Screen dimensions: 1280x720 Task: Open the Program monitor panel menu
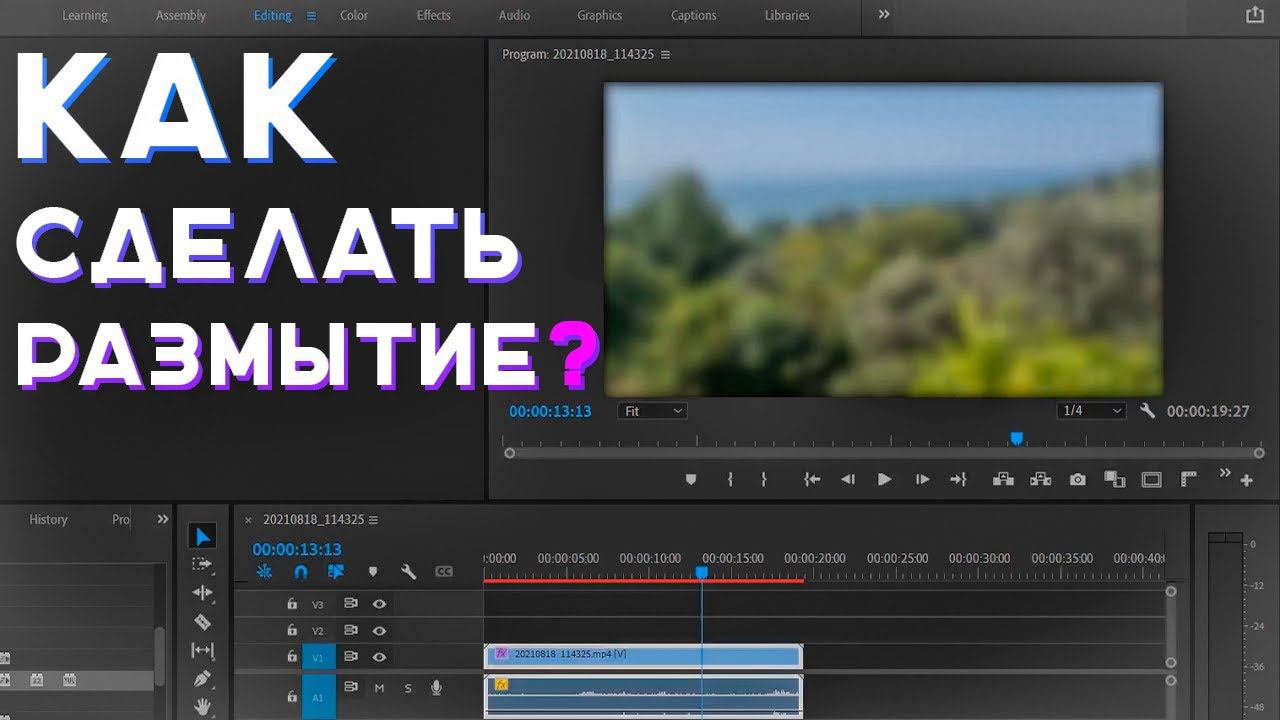point(666,55)
